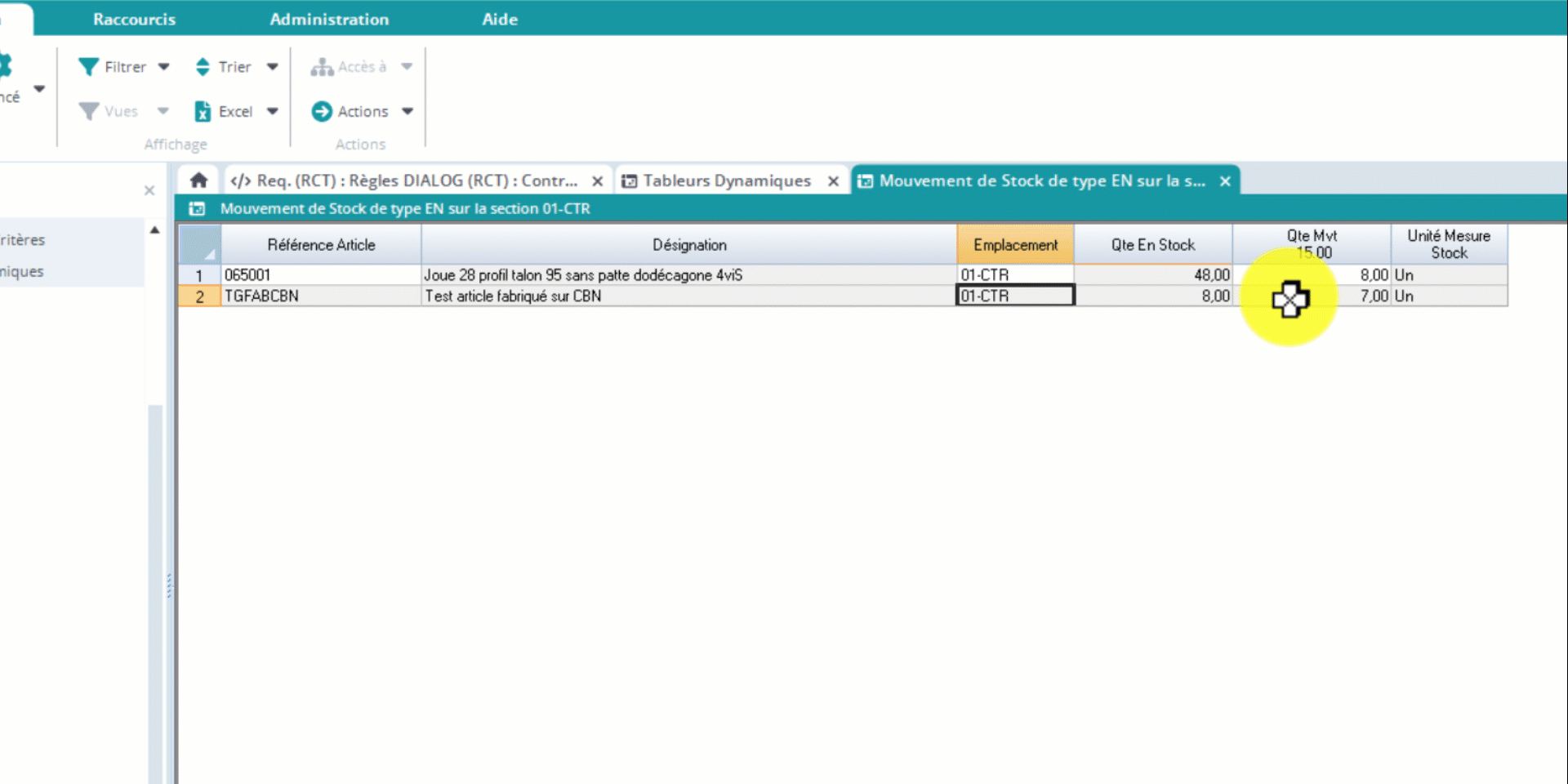This screenshot has height=784, width=1568.
Task: Click the Désignation column header
Action: [x=688, y=244]
